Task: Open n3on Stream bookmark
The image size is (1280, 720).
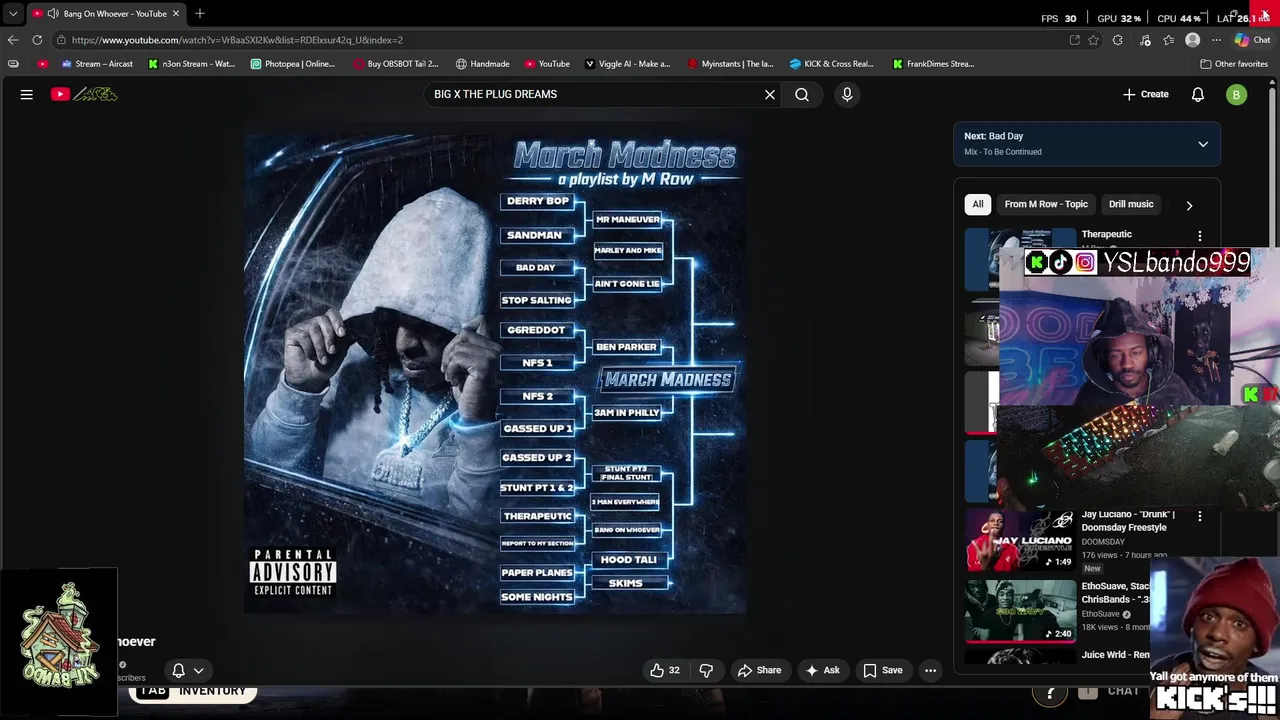Action: tap(191, 64)
